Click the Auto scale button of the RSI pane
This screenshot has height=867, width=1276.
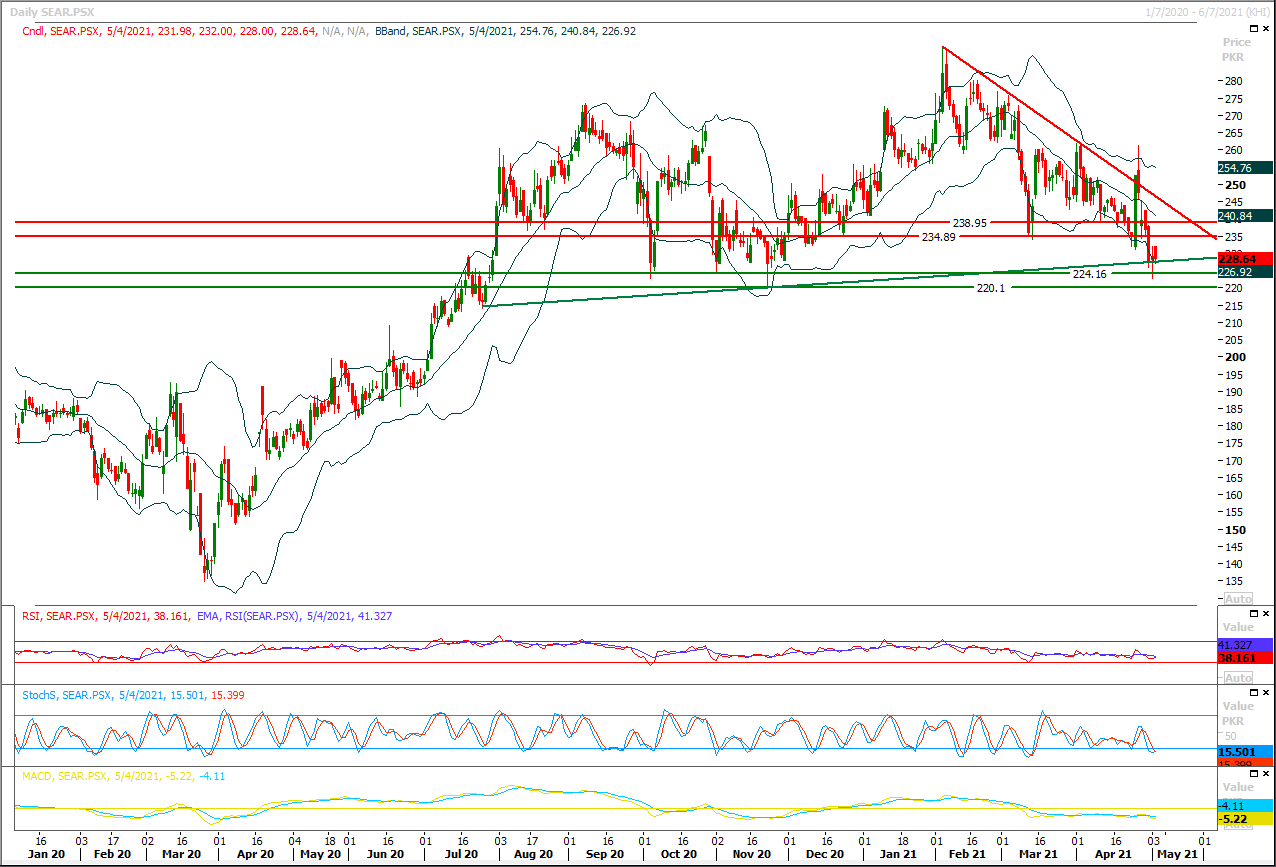(1238, 678)
